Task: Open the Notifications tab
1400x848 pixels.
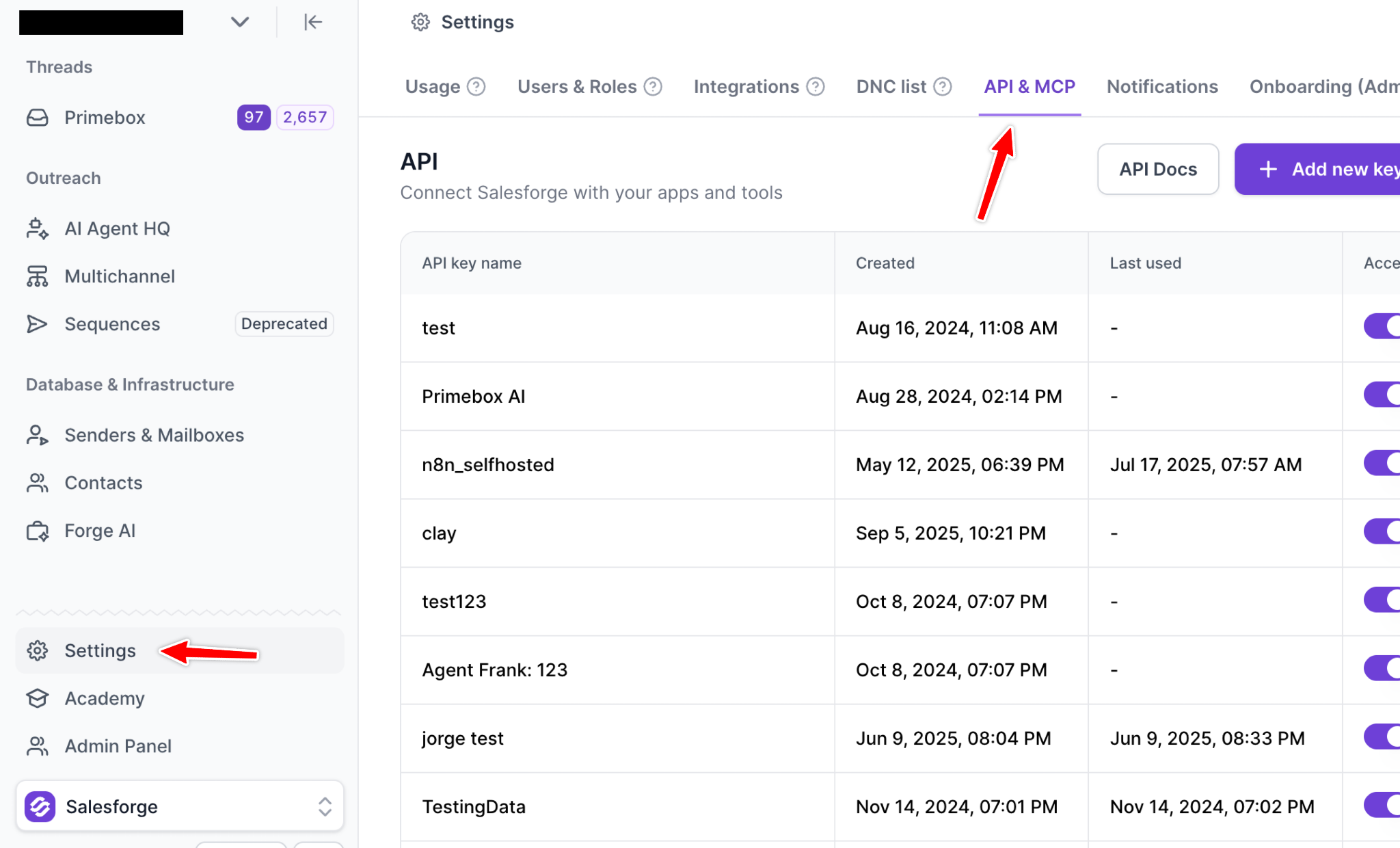Action: 1162,87
